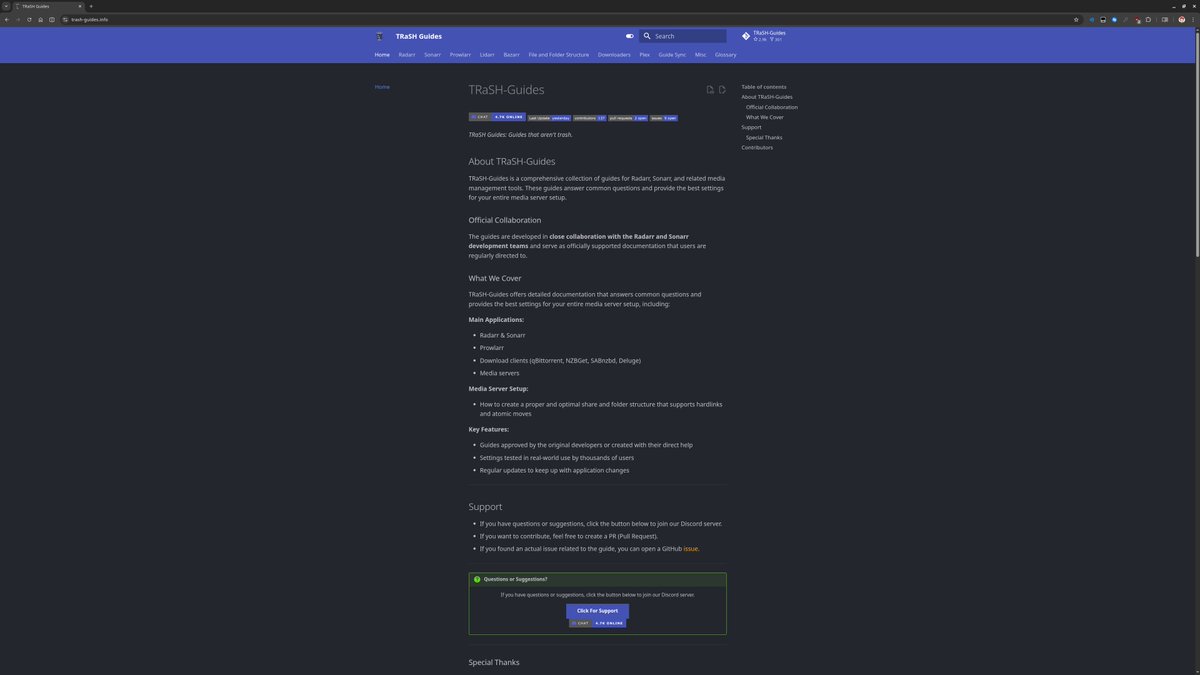Image resolution: width=1200 pixels, height=675 pixels.
Task: Click the browser back arrow
Action: point(7,19)
